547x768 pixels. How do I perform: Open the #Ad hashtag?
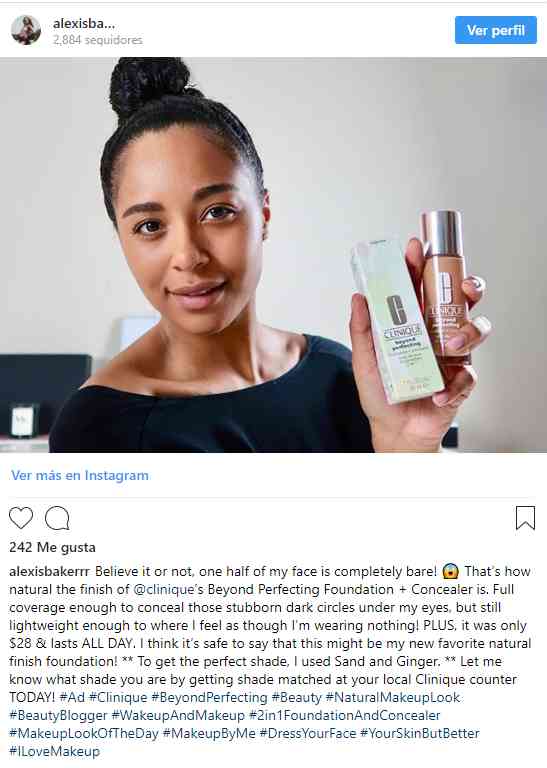click(x=72, y=697)
